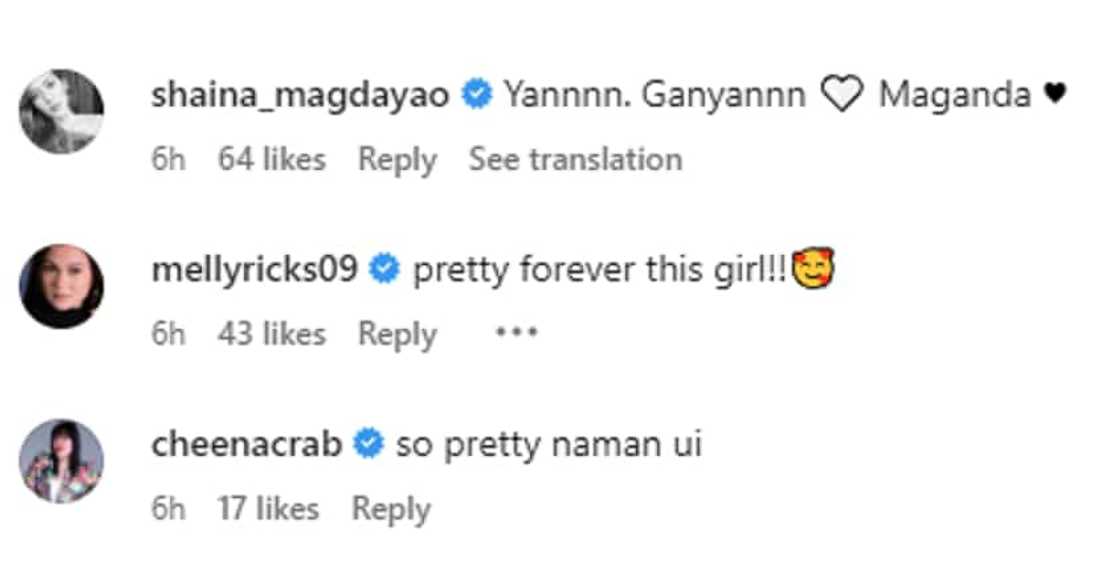Click the white heart emoji in shaina's comment

[x=841, y=96]
